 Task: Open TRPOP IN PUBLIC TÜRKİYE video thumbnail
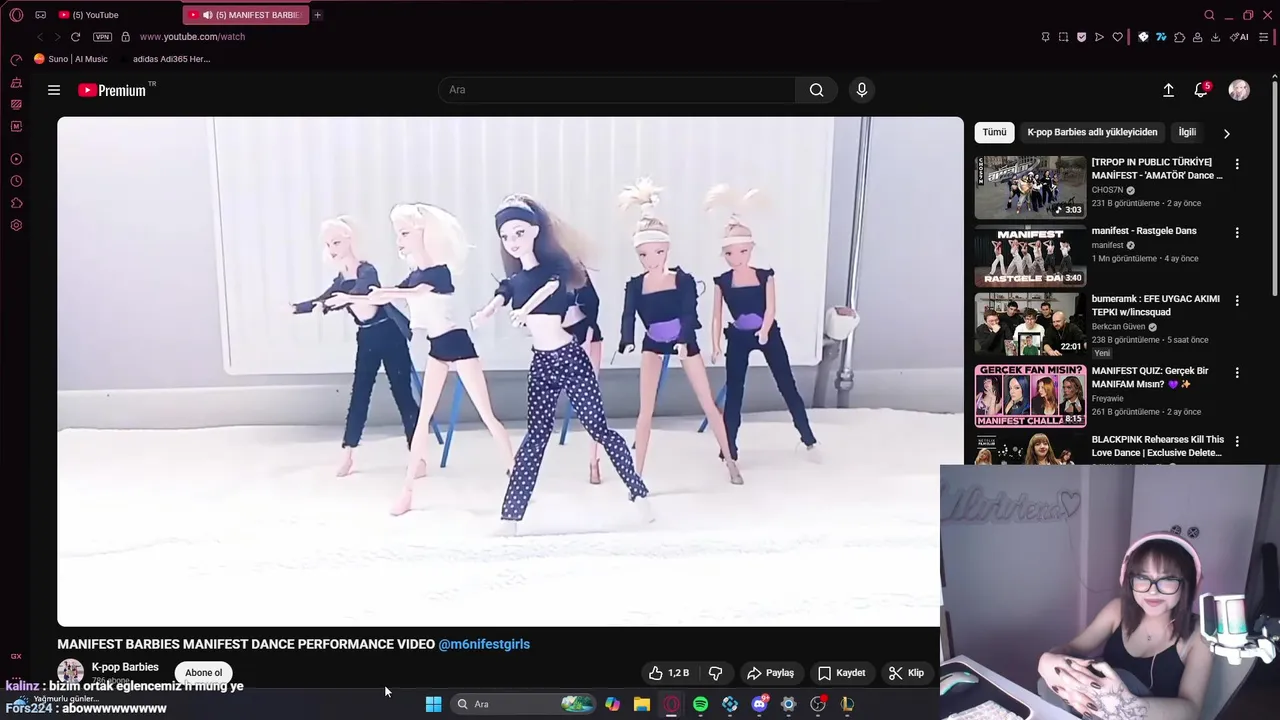1030,187
